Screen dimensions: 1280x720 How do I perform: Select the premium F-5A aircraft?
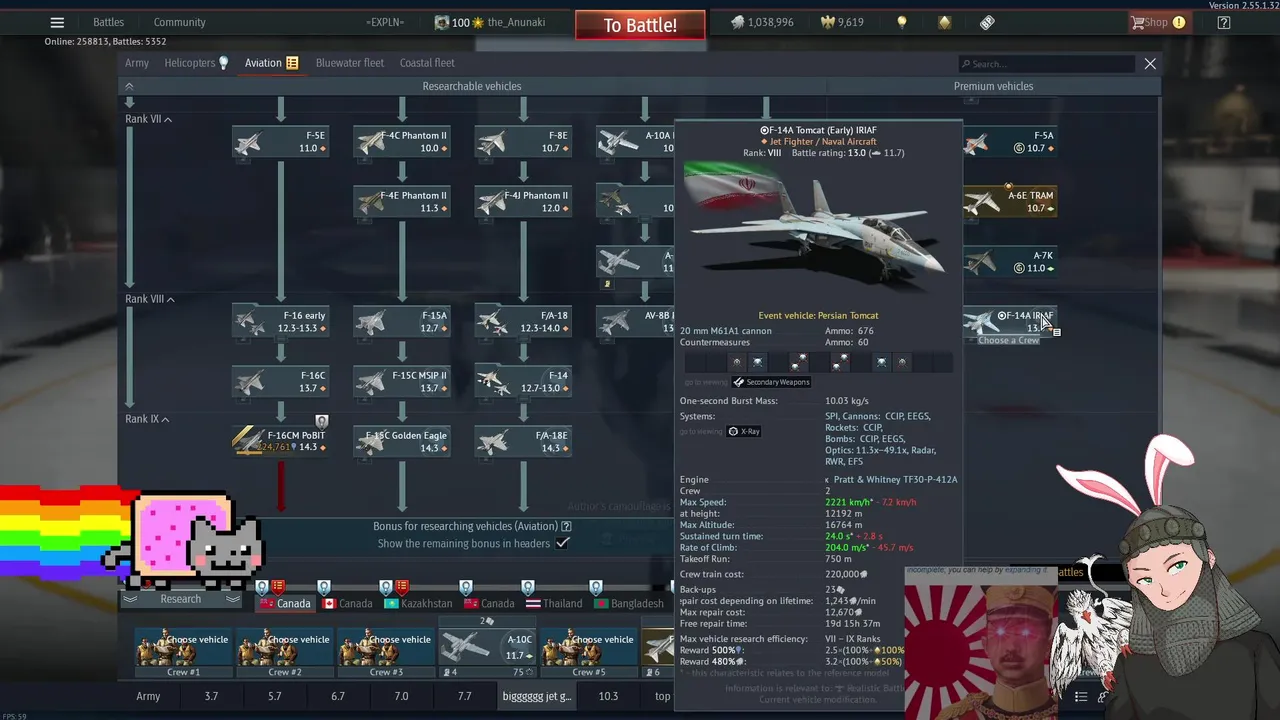click(x=1010, y=141)
